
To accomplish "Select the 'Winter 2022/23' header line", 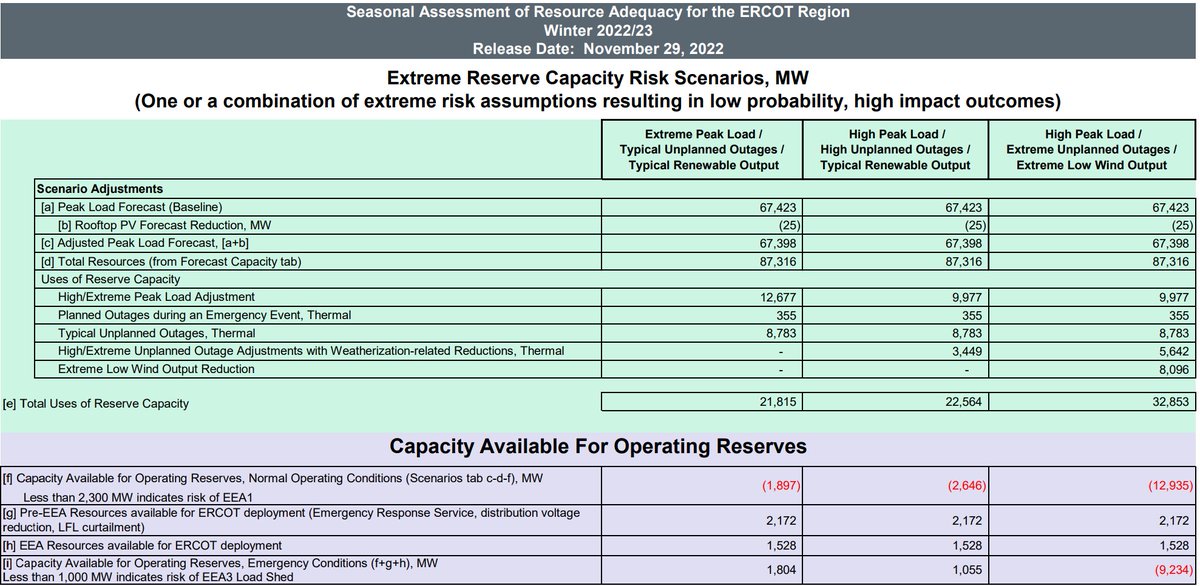I will click(599, 31).
